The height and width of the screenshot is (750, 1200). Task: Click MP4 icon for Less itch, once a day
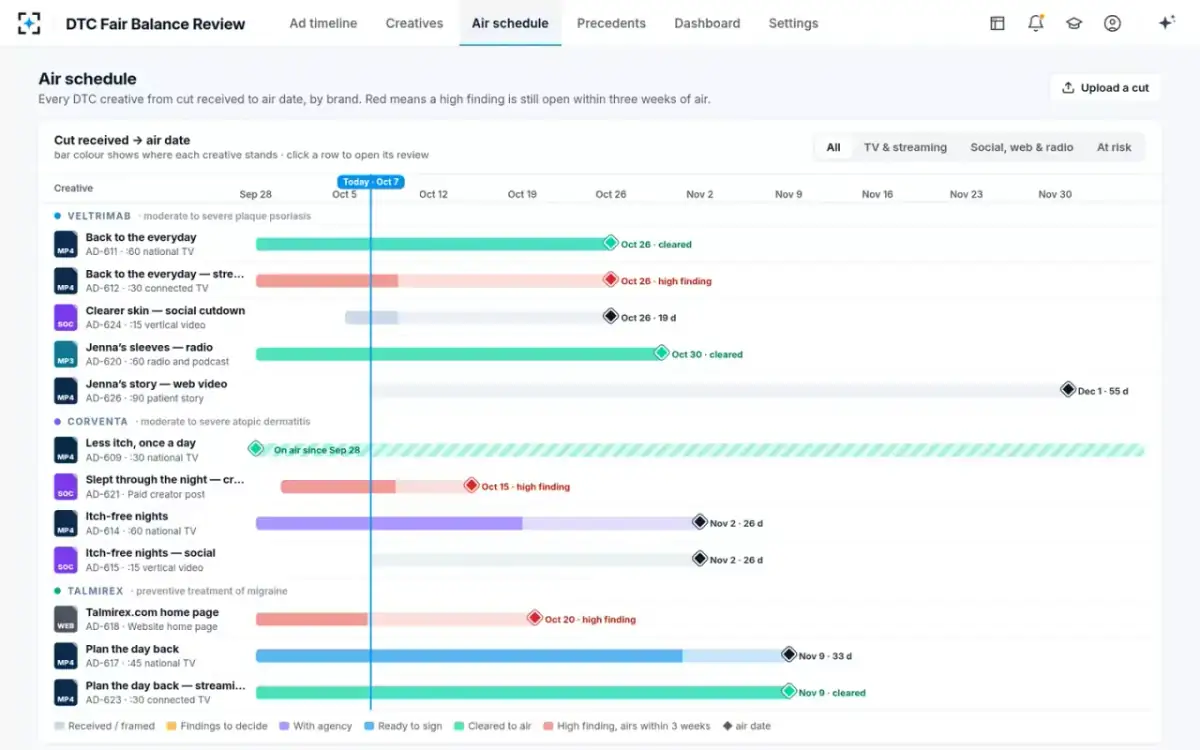click(x=65, y=450)
